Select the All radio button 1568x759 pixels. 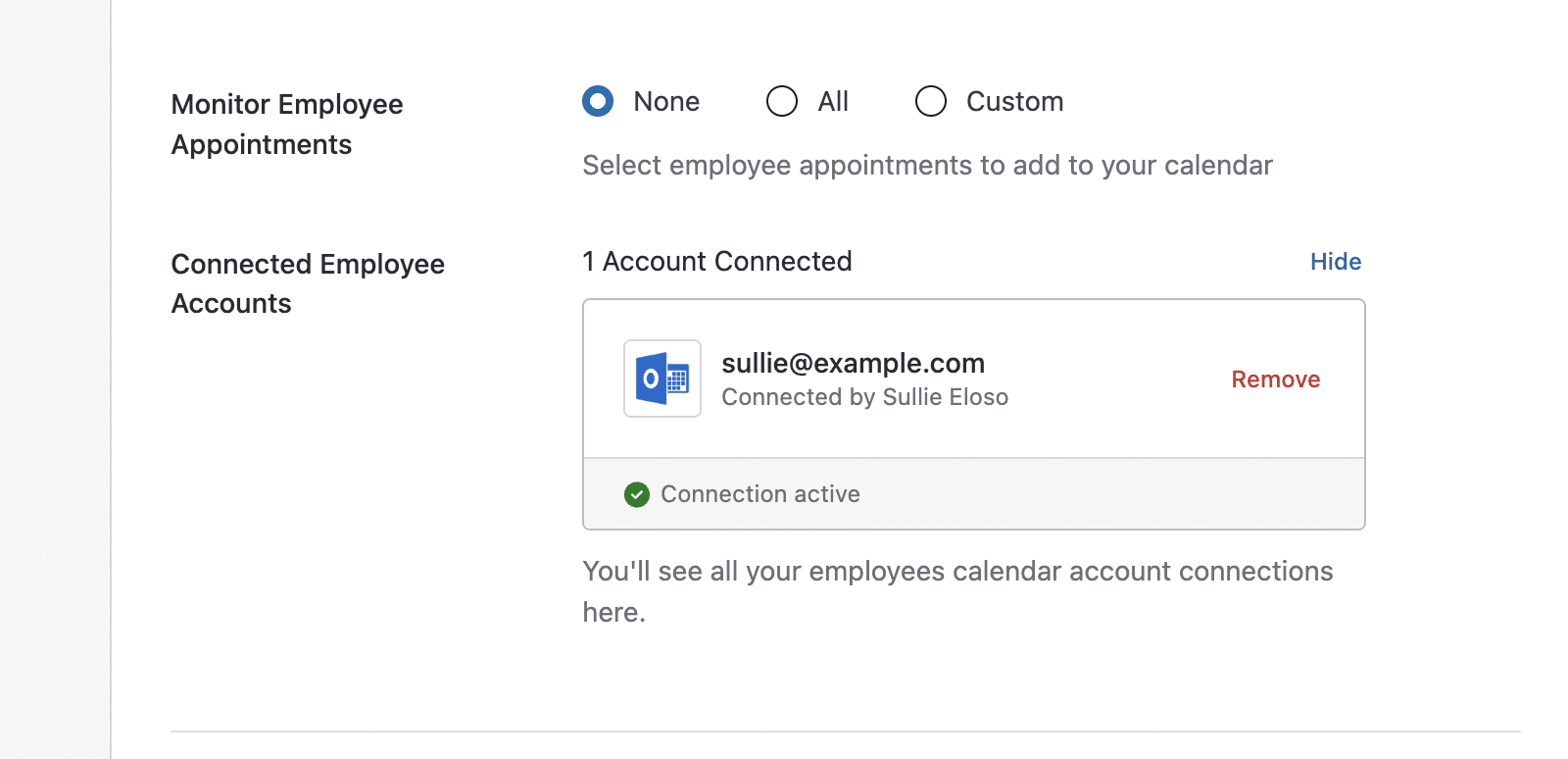coord(782,101)
